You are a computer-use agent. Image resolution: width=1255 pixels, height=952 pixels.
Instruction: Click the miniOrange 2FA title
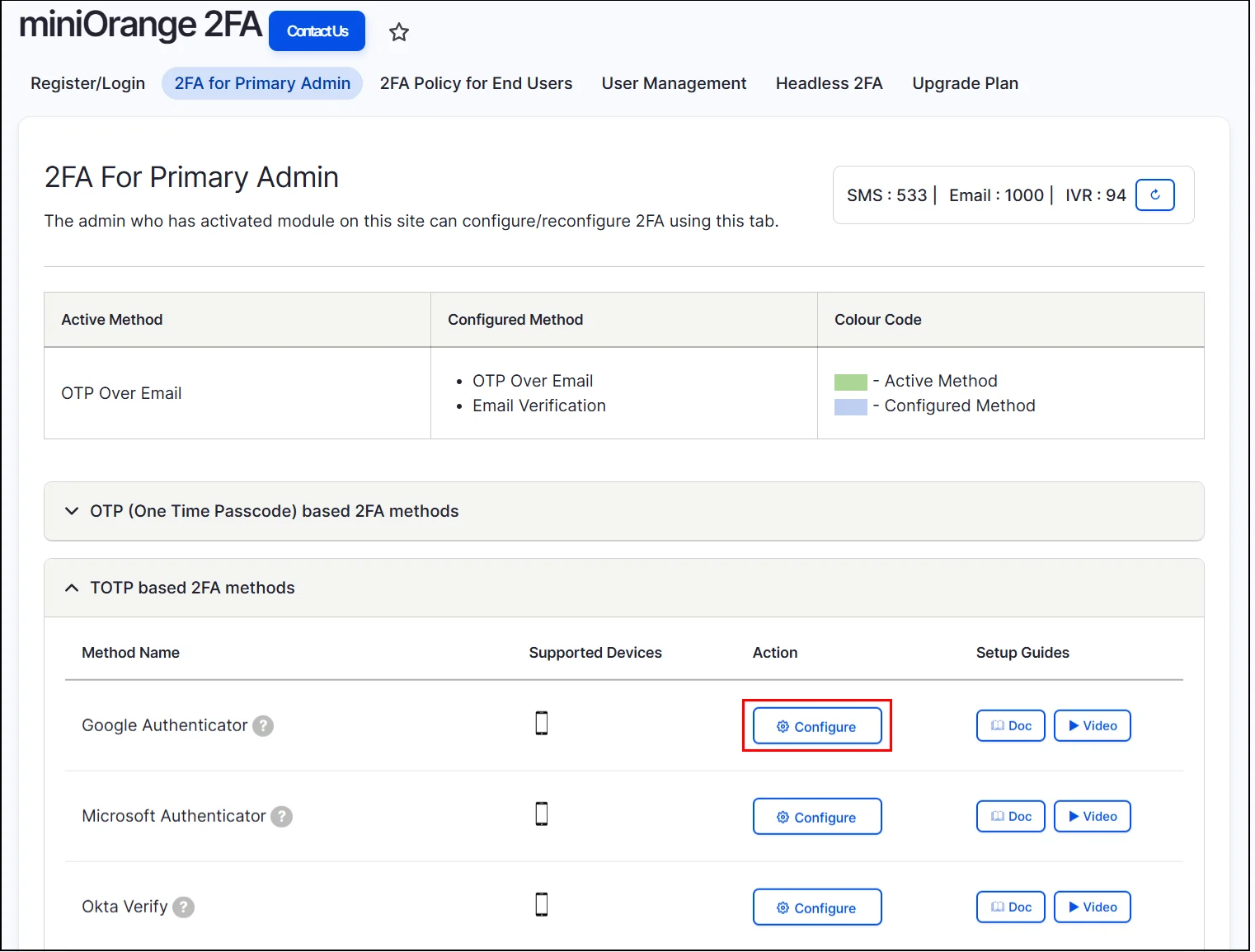(x=140, y=25)
